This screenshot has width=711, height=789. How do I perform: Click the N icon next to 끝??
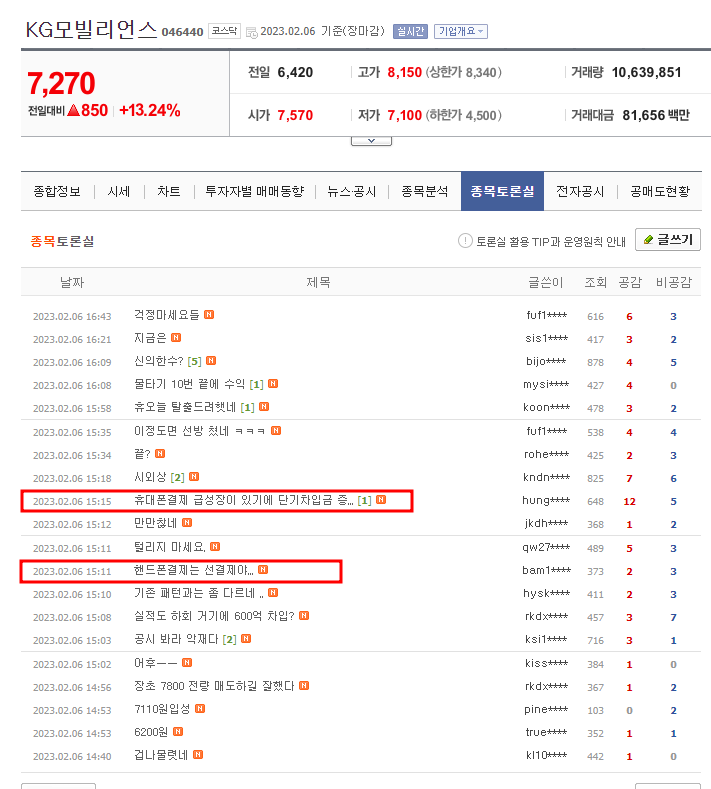[160, 454]
